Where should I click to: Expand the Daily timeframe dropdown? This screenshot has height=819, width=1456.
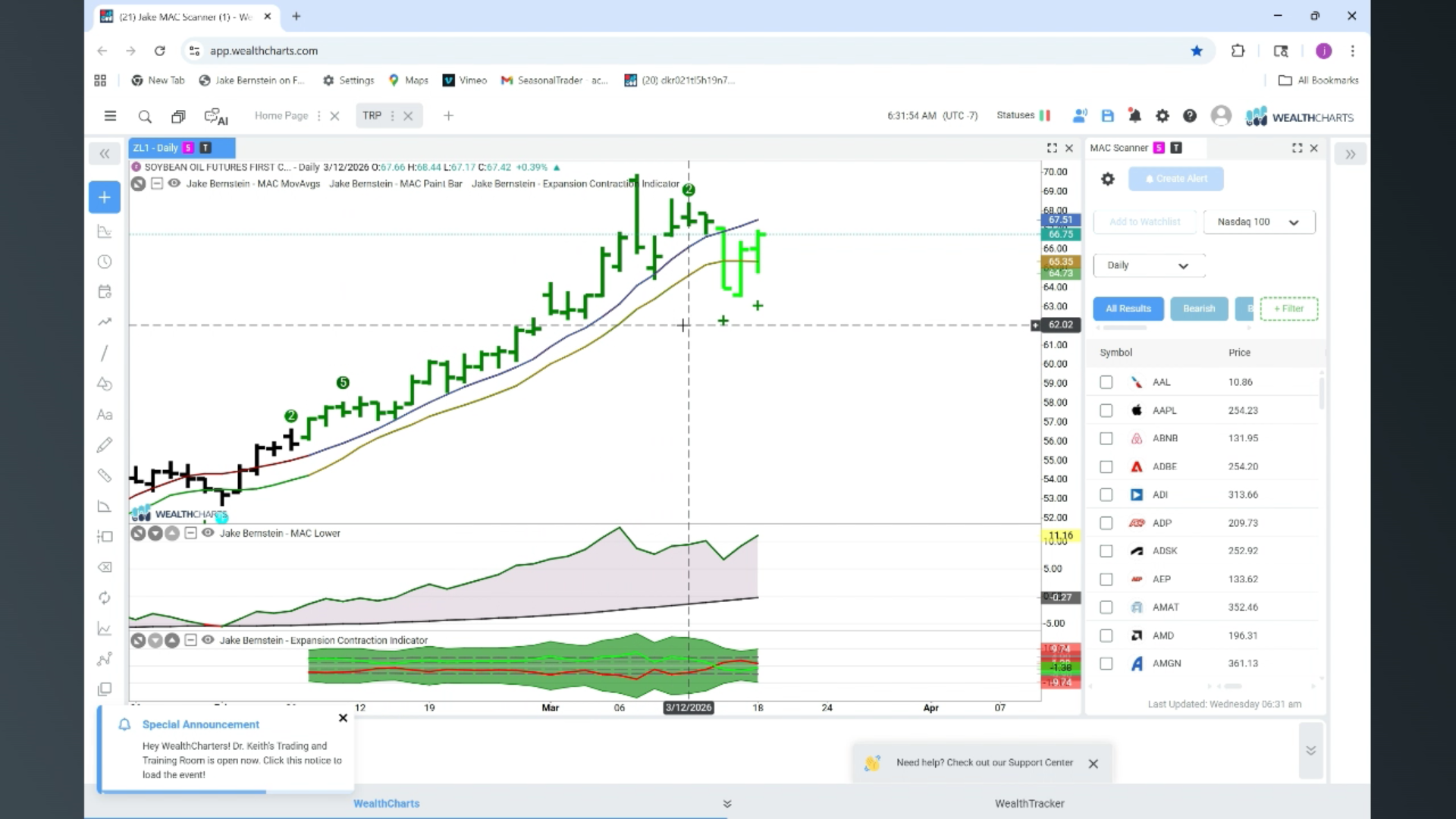(1149, 265)
